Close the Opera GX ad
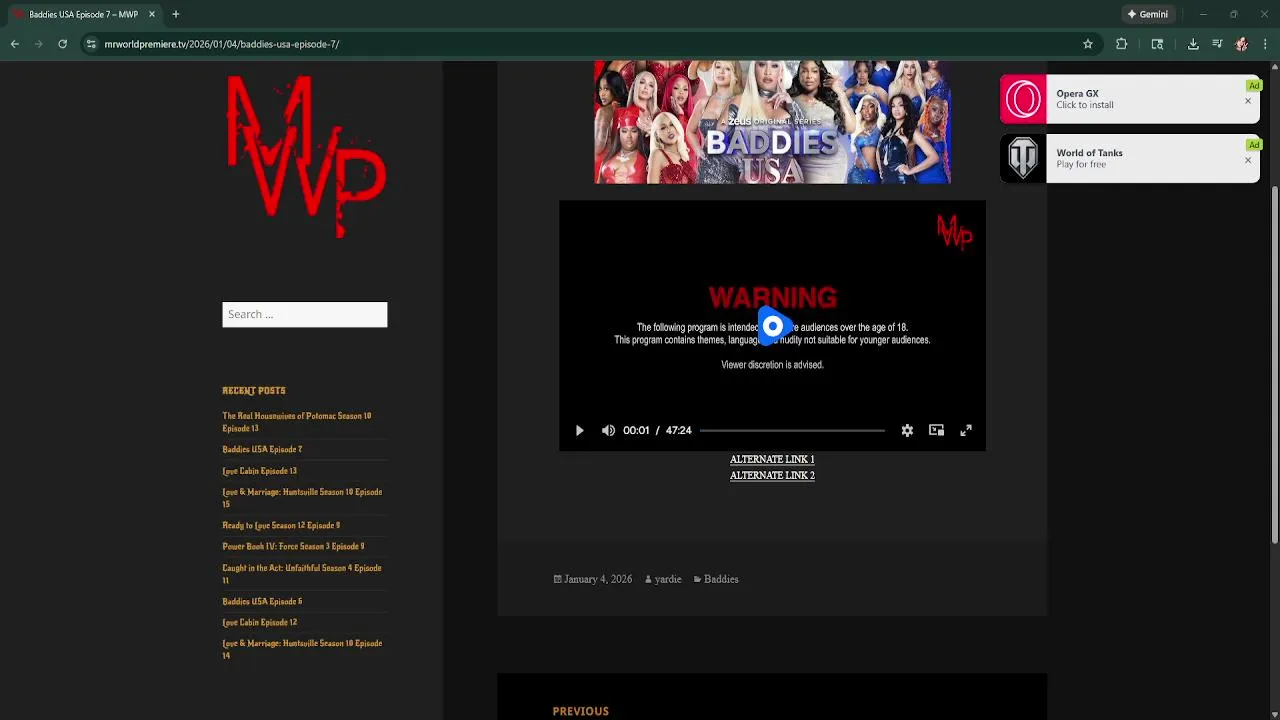 point(1248,101)
